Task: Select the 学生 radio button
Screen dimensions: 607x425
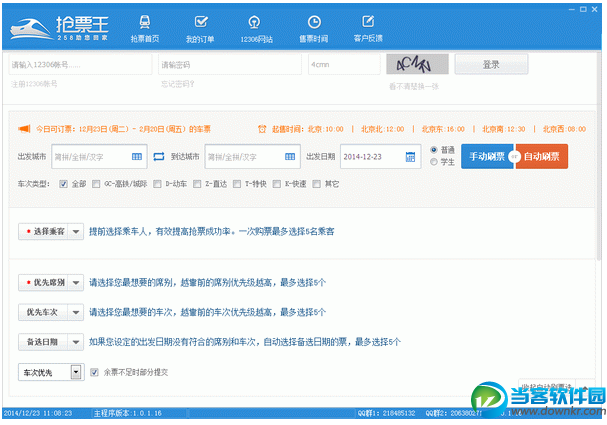Action: (433, 162)
